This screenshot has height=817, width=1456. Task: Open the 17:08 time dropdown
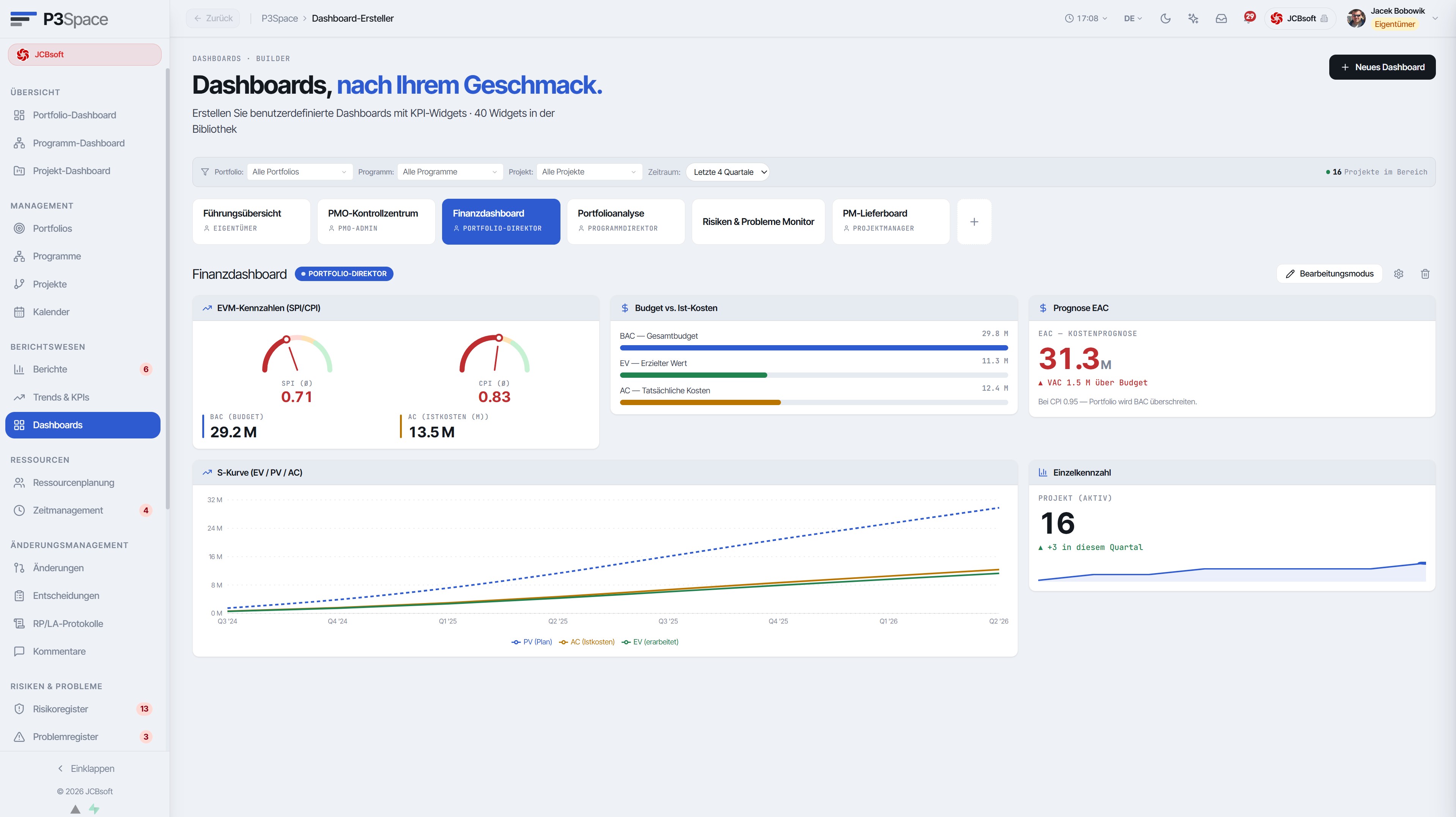[x=1086, y=19]
